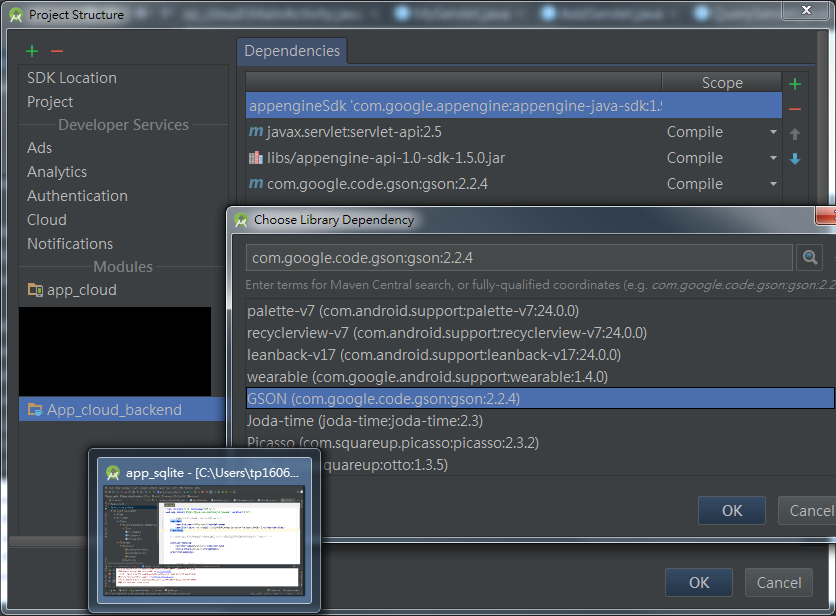Open Cloud developer service

coord(47,220)
